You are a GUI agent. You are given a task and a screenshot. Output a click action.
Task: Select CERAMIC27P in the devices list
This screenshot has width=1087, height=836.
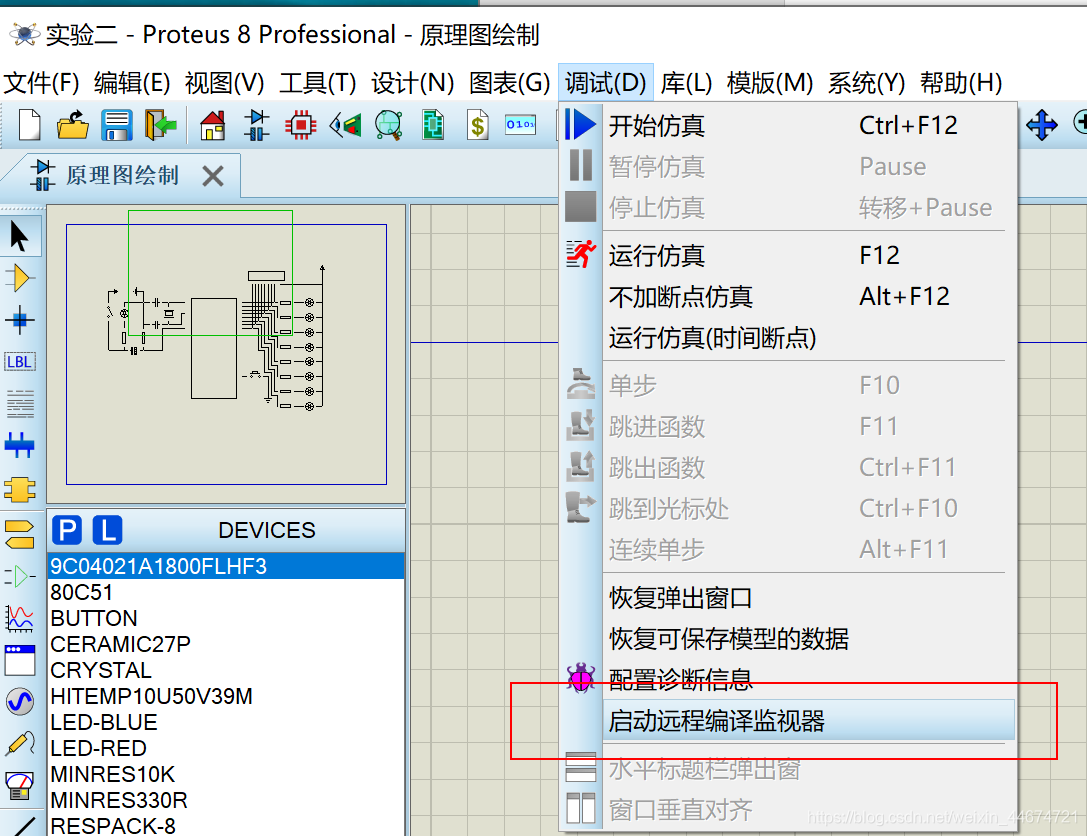click(226, 644)
